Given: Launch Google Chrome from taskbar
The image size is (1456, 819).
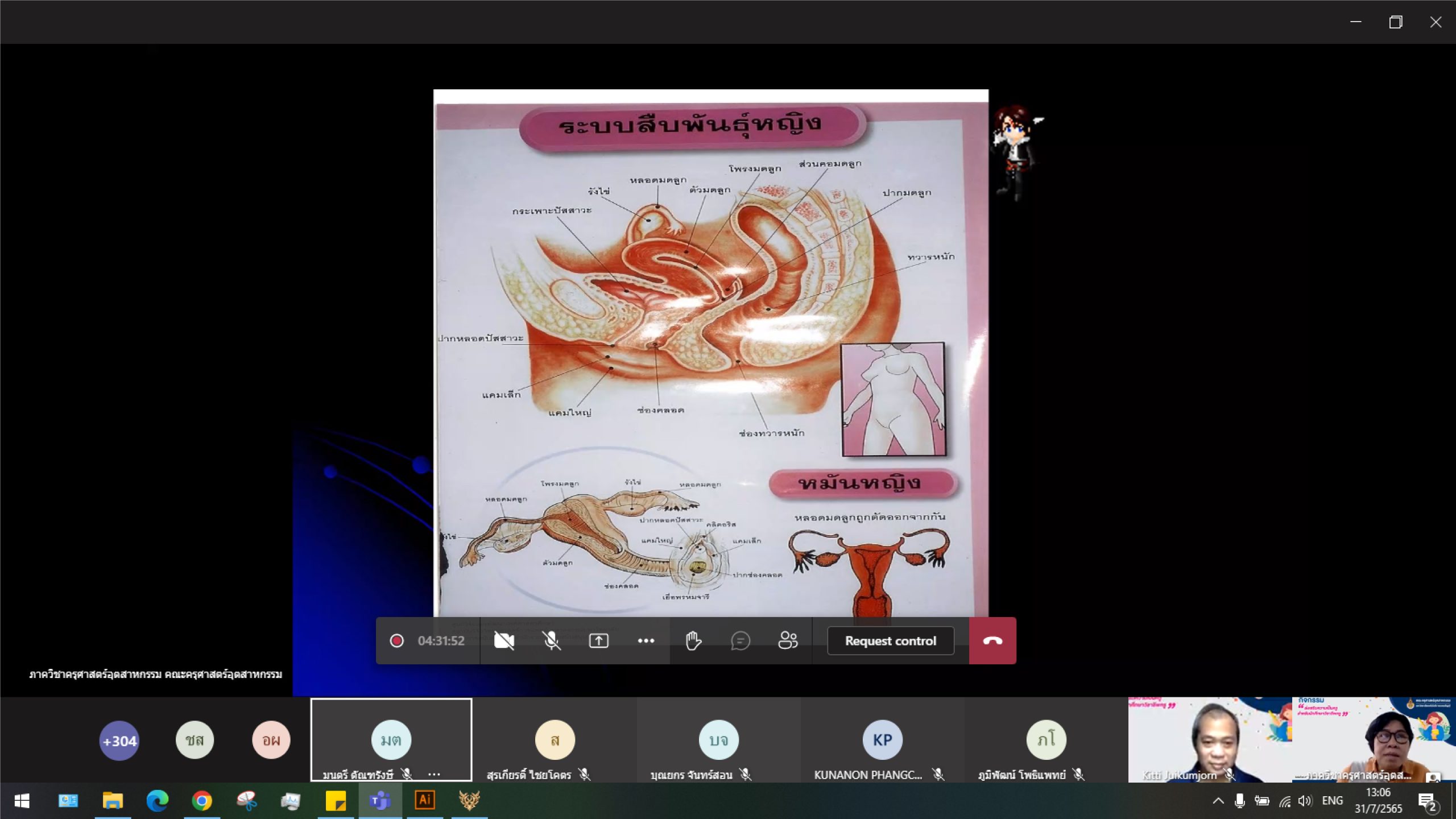Looking at the screenshot, I should pyautogui.click(x=202, y=801).
